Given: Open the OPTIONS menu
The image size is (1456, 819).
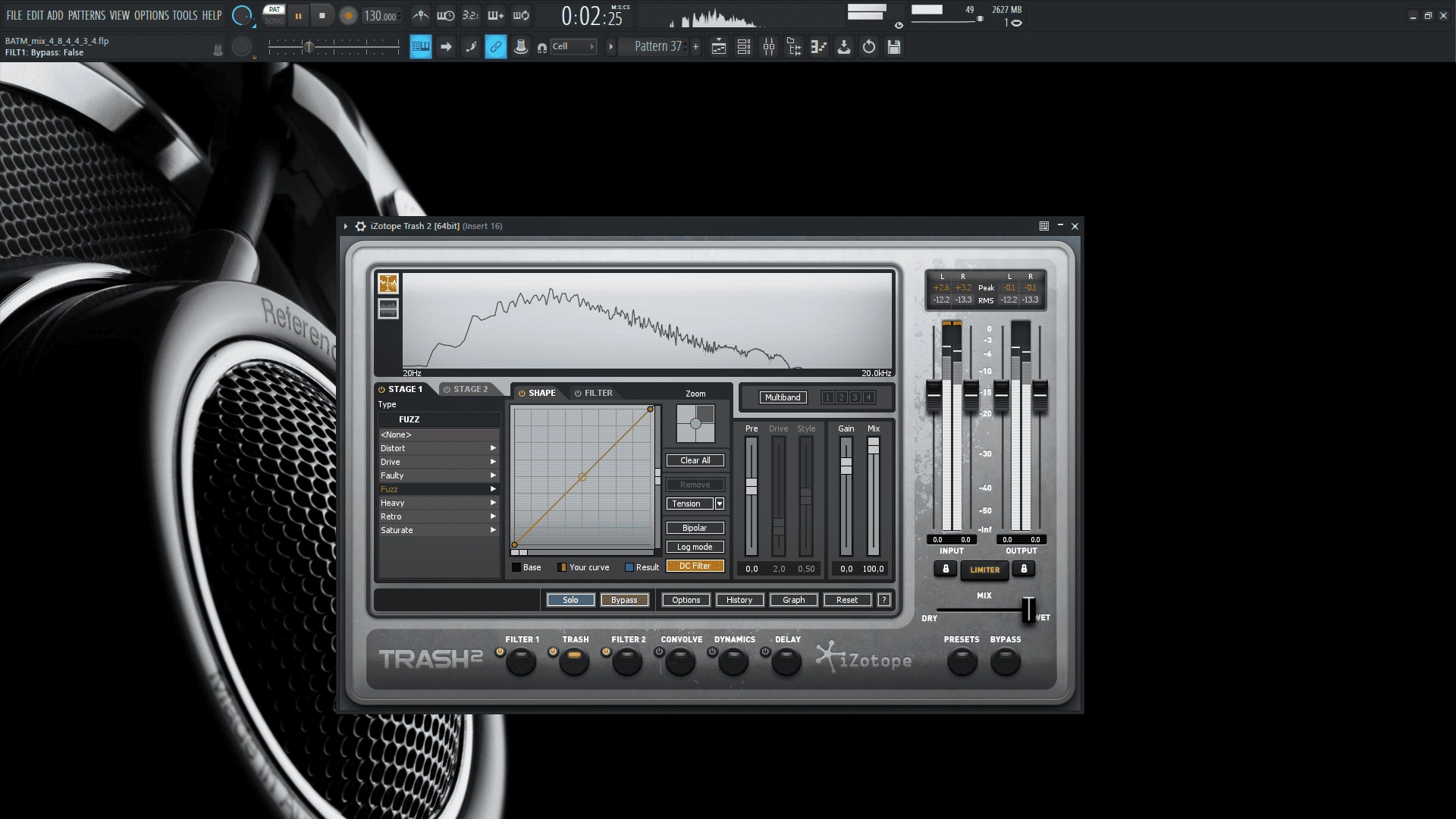Looking at the screenshot, I should click(152, 15).
